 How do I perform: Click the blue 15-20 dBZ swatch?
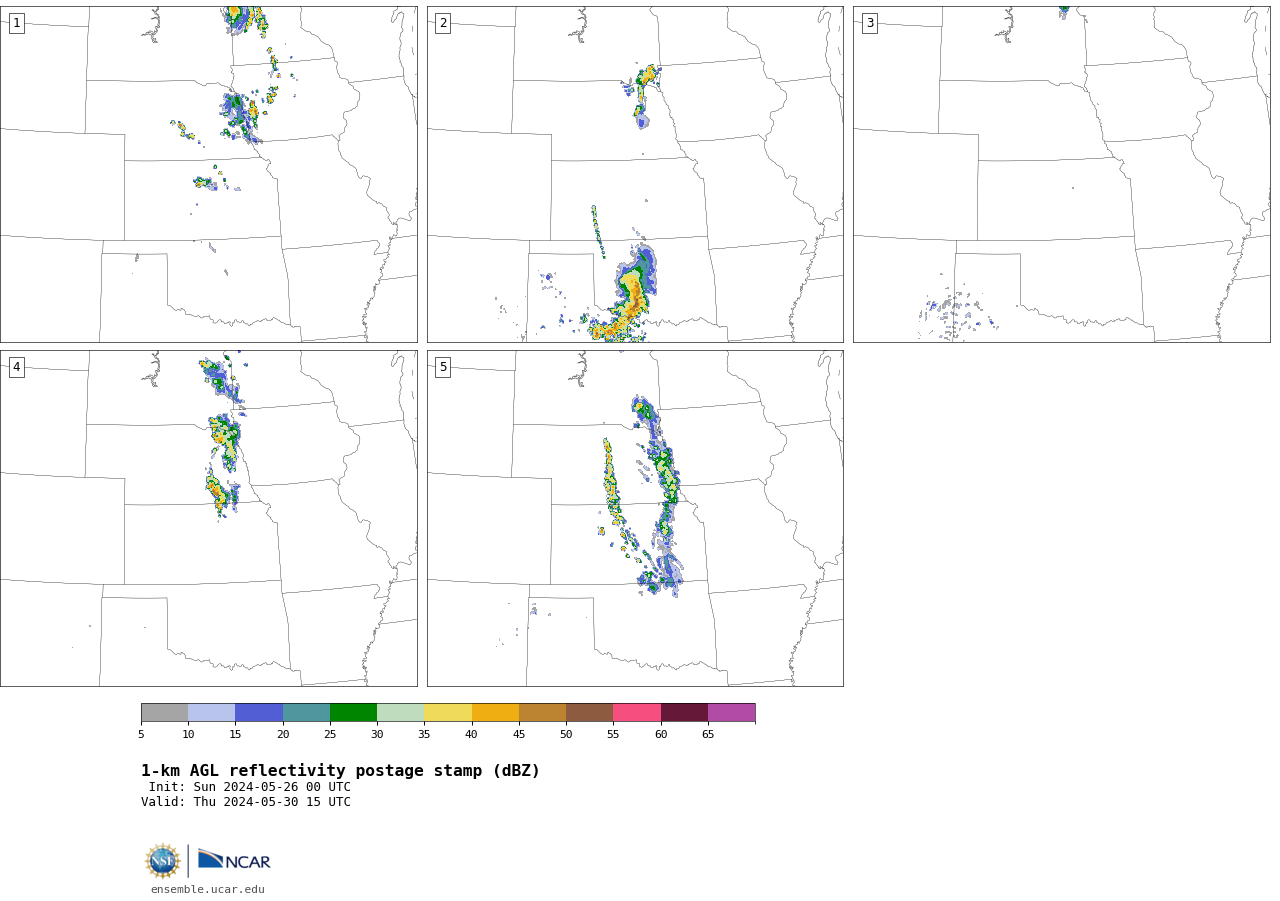pos(259,713)
